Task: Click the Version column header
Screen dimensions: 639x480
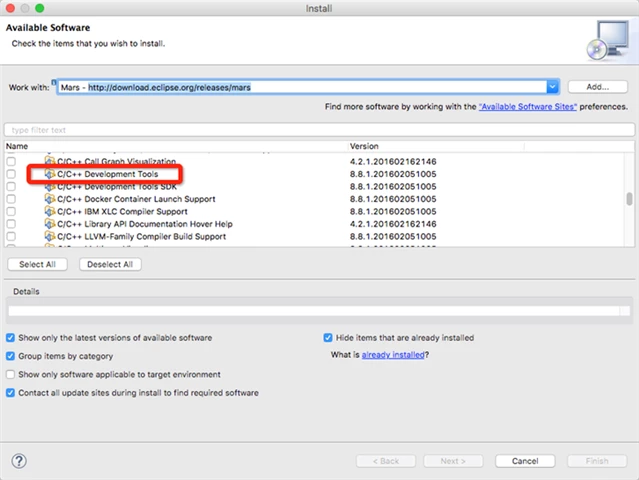Action: tap(436, 146)
